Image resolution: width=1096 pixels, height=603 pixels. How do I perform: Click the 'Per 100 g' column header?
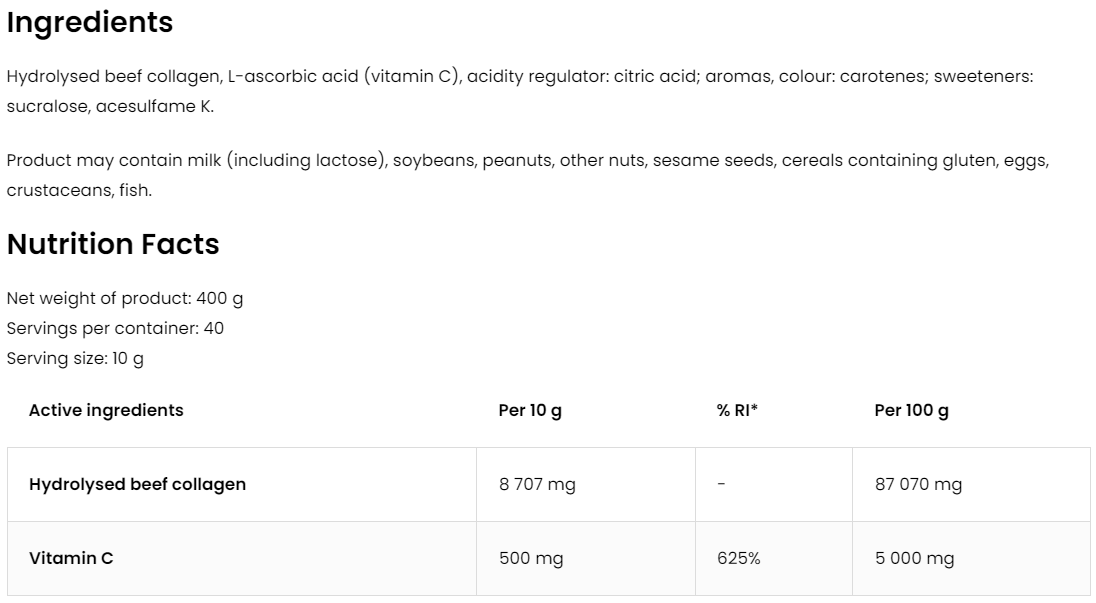click(911, 410)
